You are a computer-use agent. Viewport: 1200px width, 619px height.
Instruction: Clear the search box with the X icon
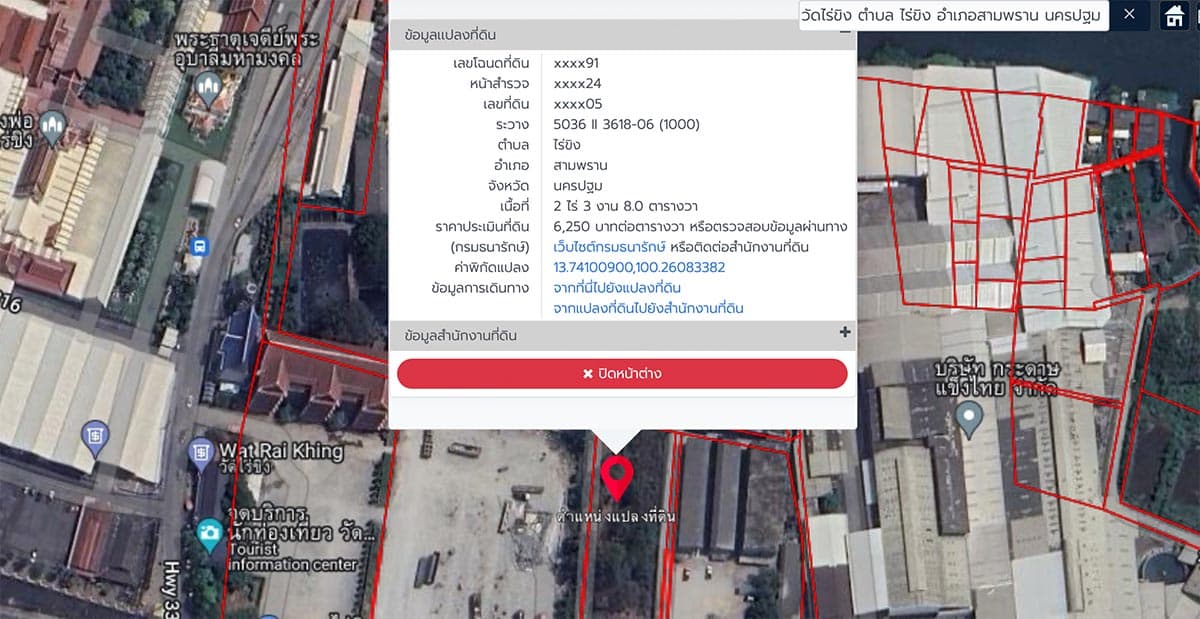point(1129,14)
